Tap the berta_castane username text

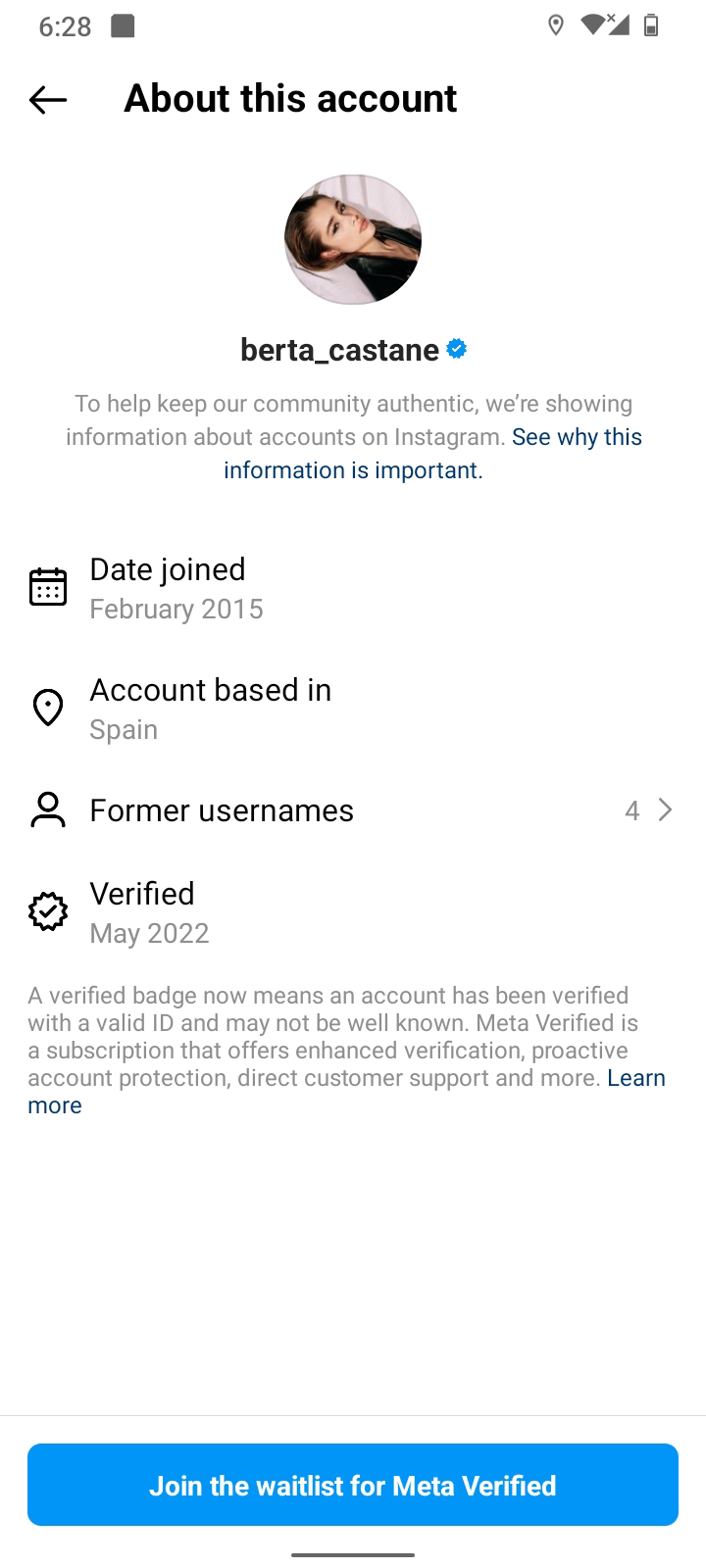tap(339, 350)
